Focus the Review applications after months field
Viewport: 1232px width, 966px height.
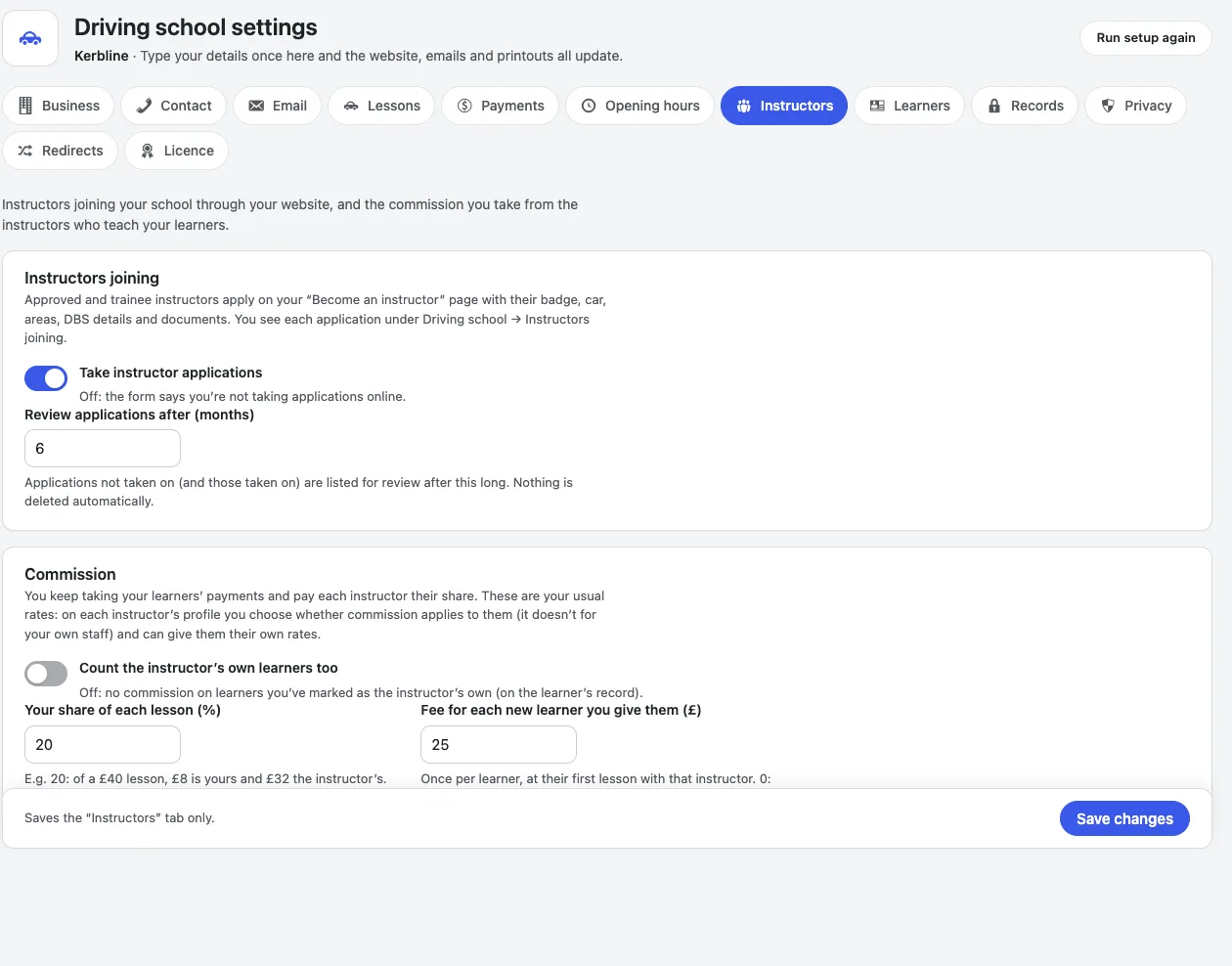[103, 449]
